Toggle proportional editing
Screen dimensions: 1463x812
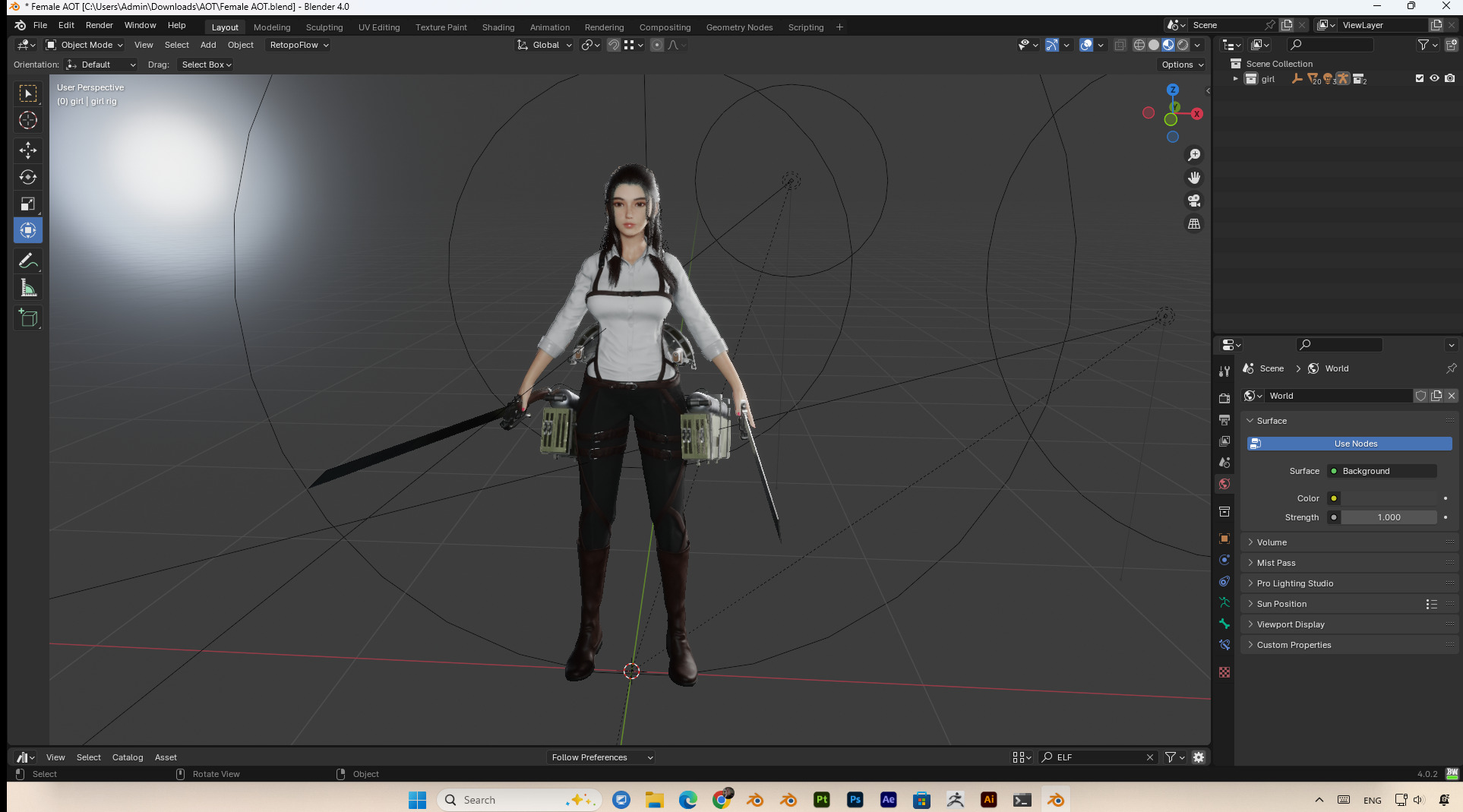(657, 45)
